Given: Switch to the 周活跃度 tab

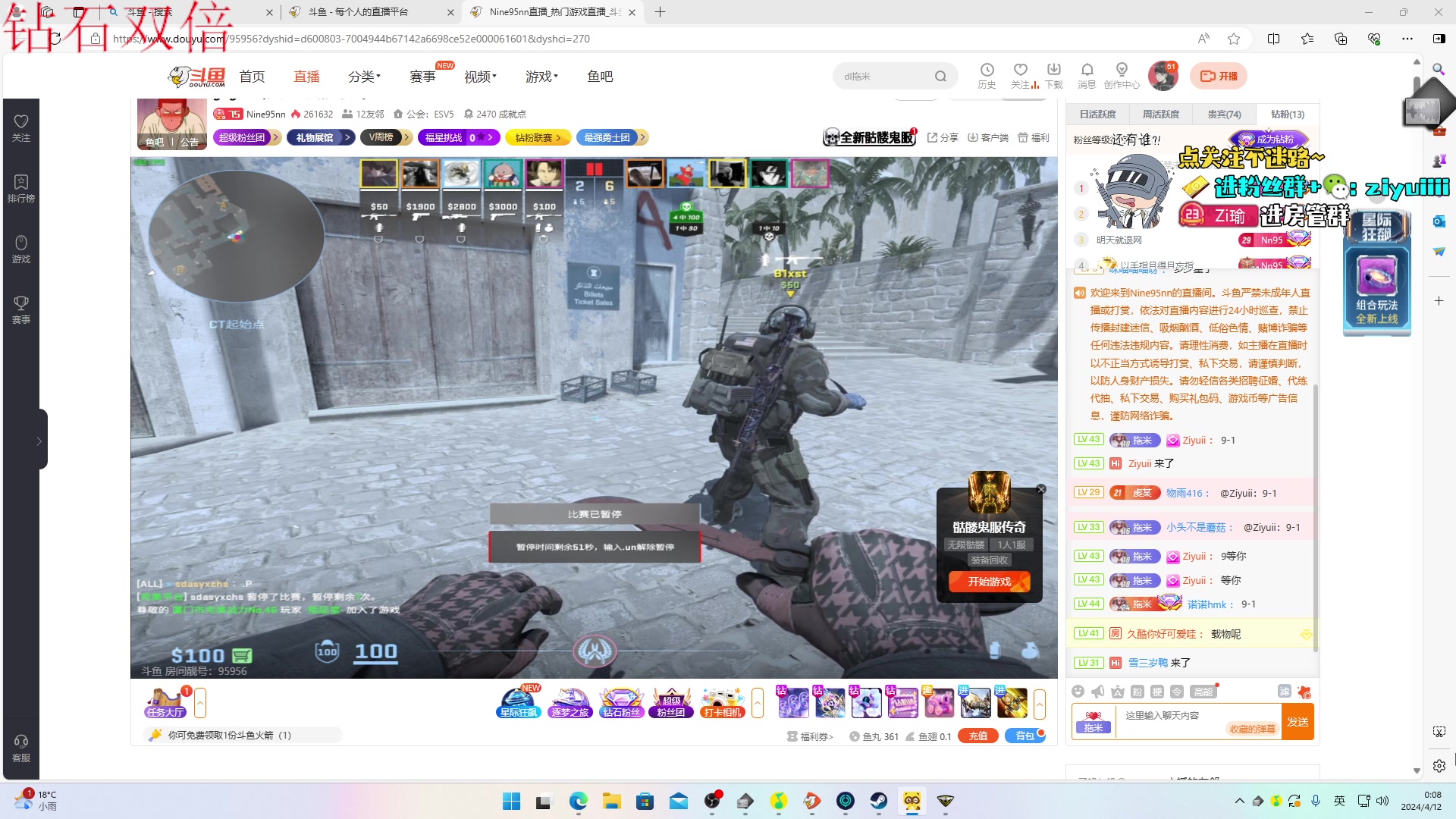Looking at the screenshot, I should coord(1161,114).
